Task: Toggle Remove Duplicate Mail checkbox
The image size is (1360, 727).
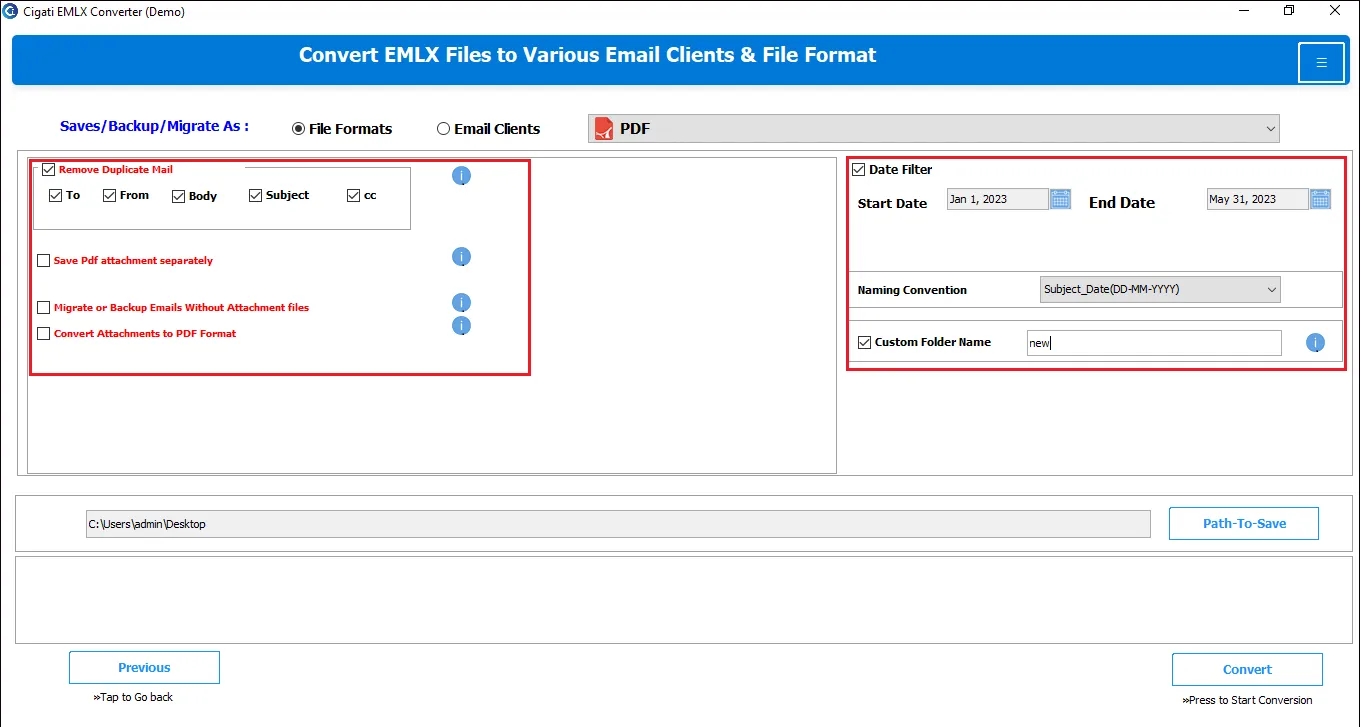Action: pyautogui.click(x=48, y=170)
